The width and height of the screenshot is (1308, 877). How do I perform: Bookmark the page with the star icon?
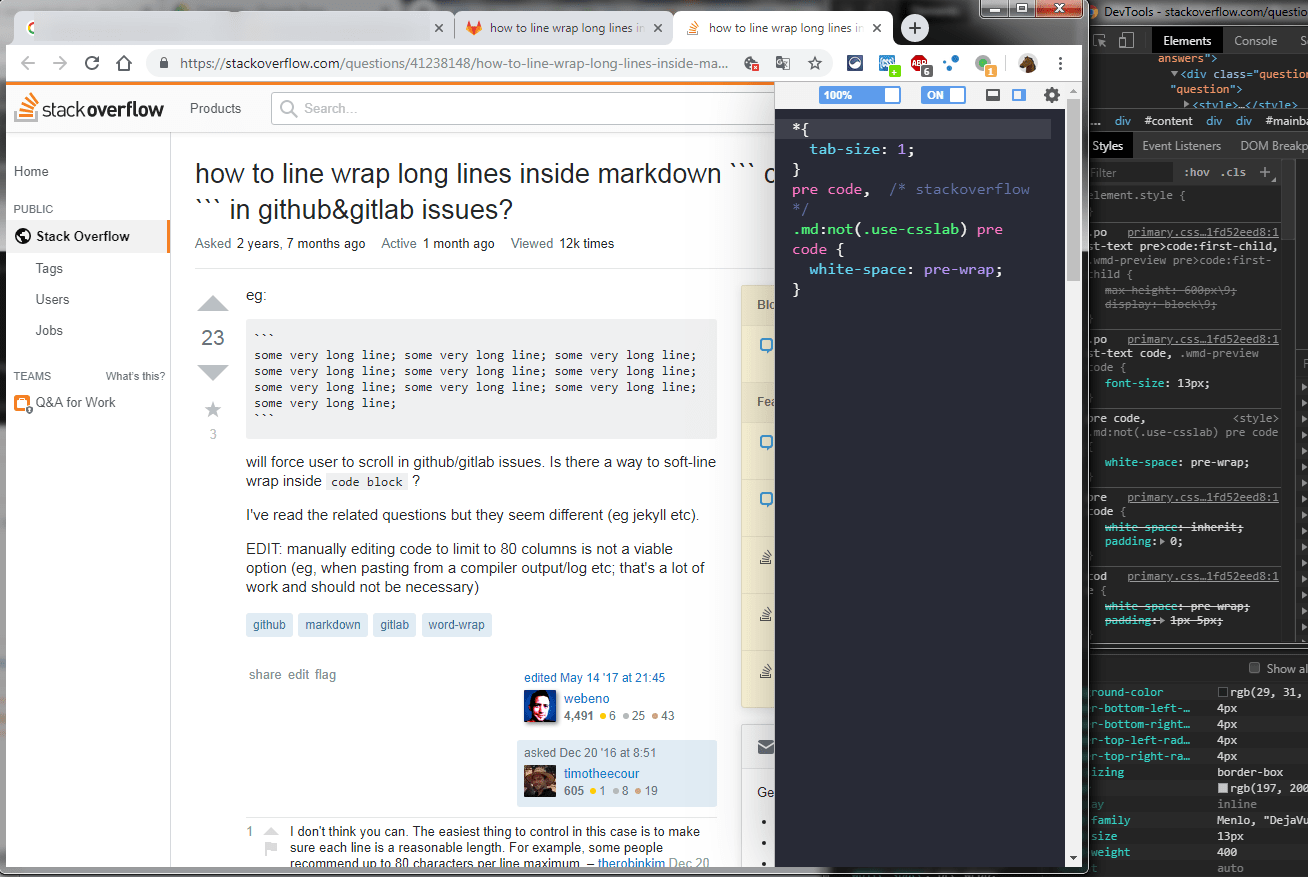click(x=815, y=63)
